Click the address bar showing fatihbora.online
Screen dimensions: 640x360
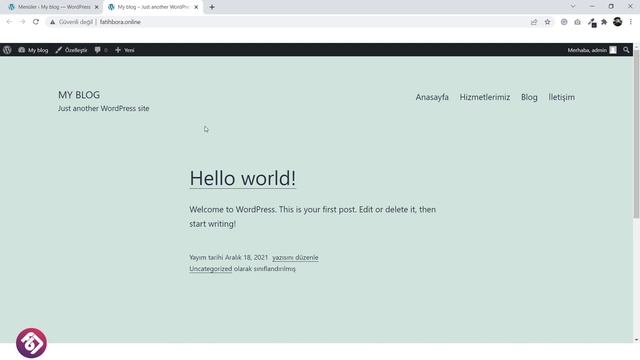point(286,22)
